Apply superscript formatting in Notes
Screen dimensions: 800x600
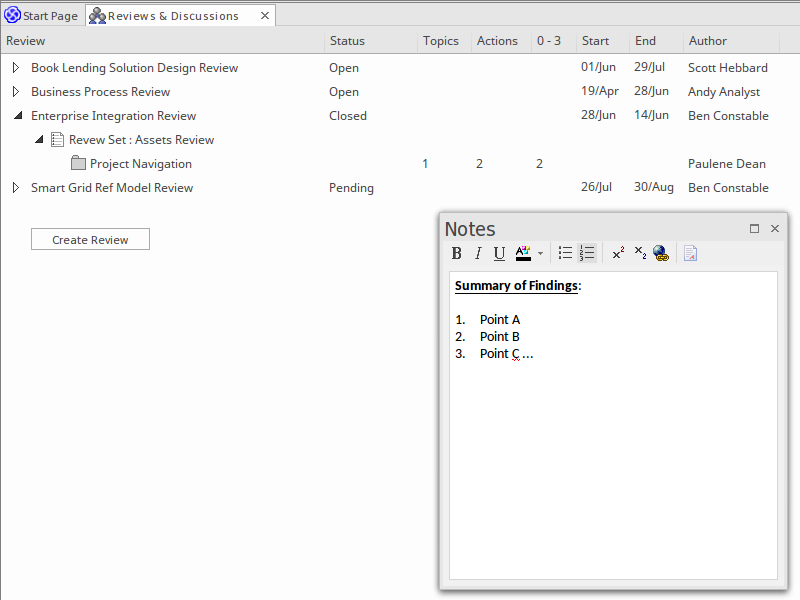click(x=618, y=254)
